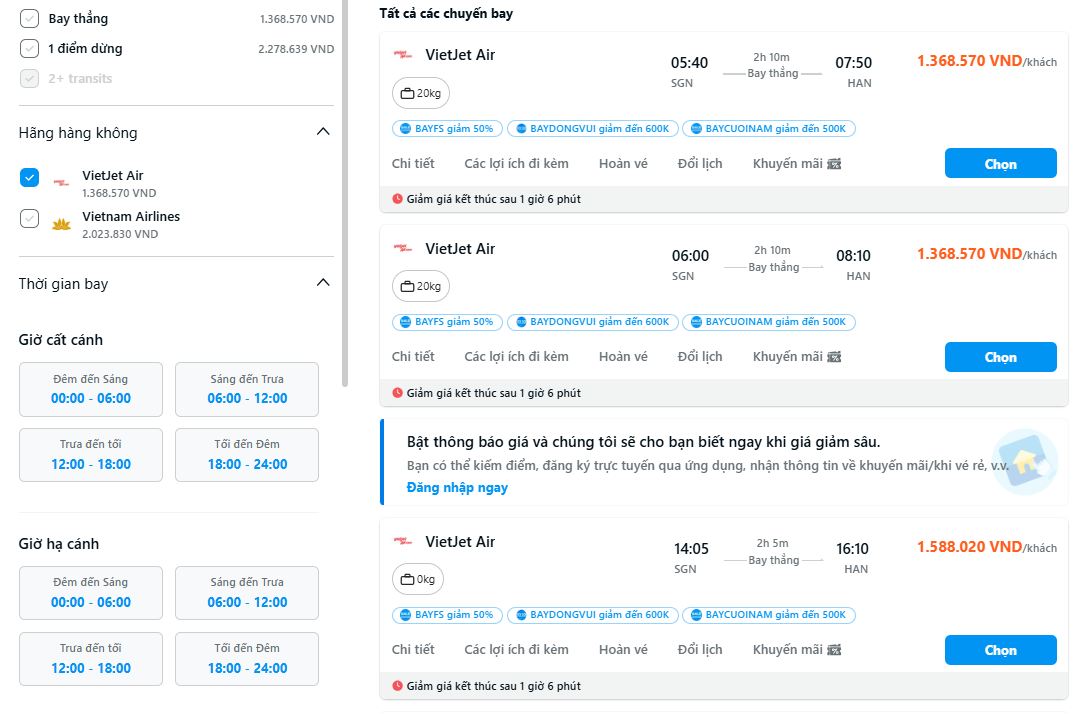Collapse the Thời gian bay section
Viewport: 1091px width, 713px height.
coord(323,282)
